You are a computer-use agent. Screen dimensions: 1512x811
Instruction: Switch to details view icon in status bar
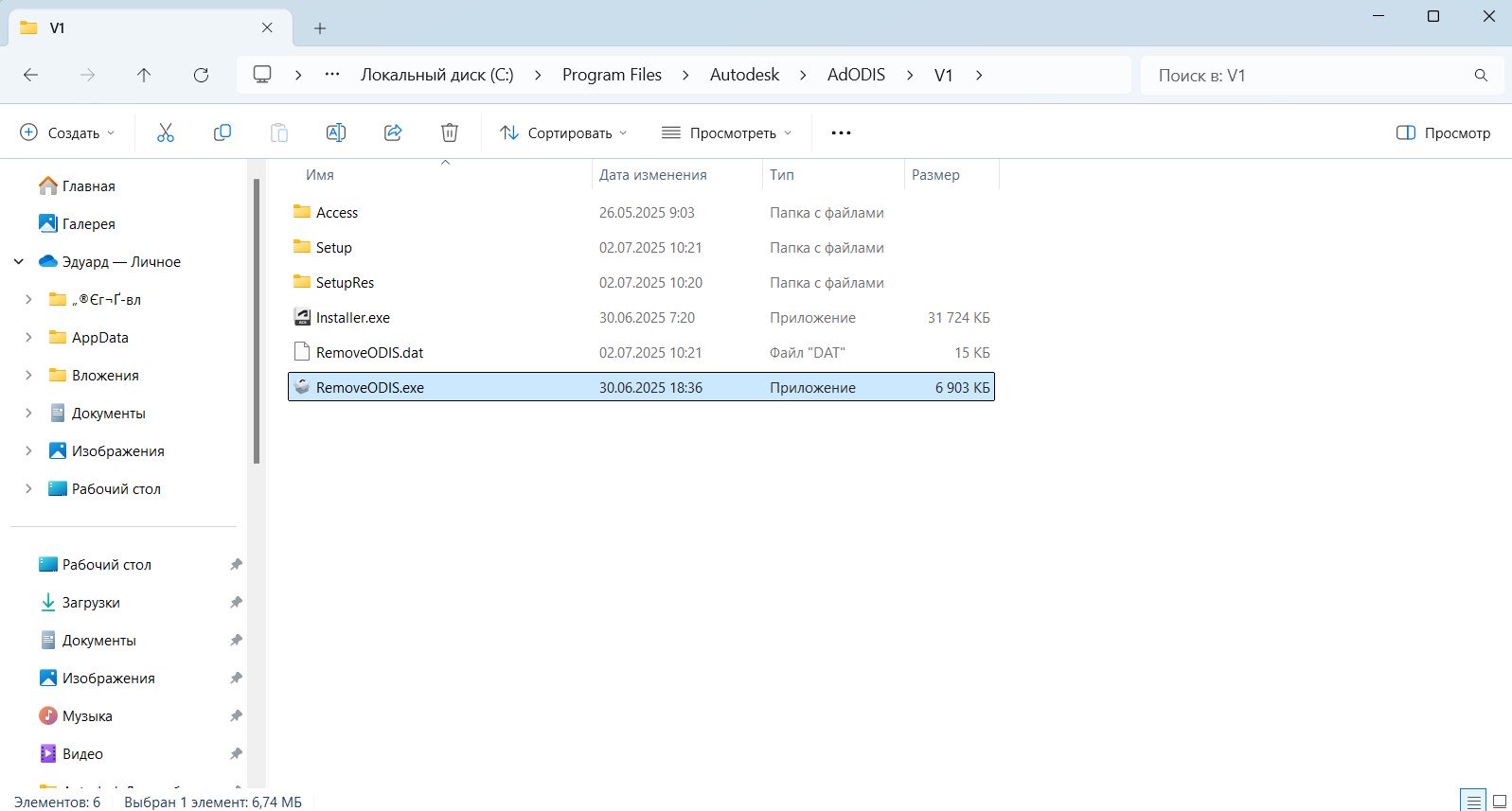pos(1473,801)
